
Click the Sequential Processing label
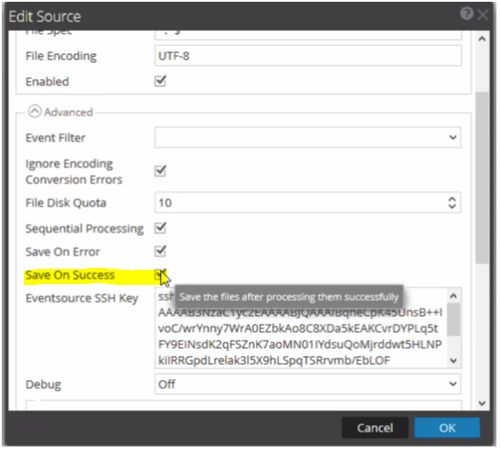pyautogui.click(x=85, y=229)
